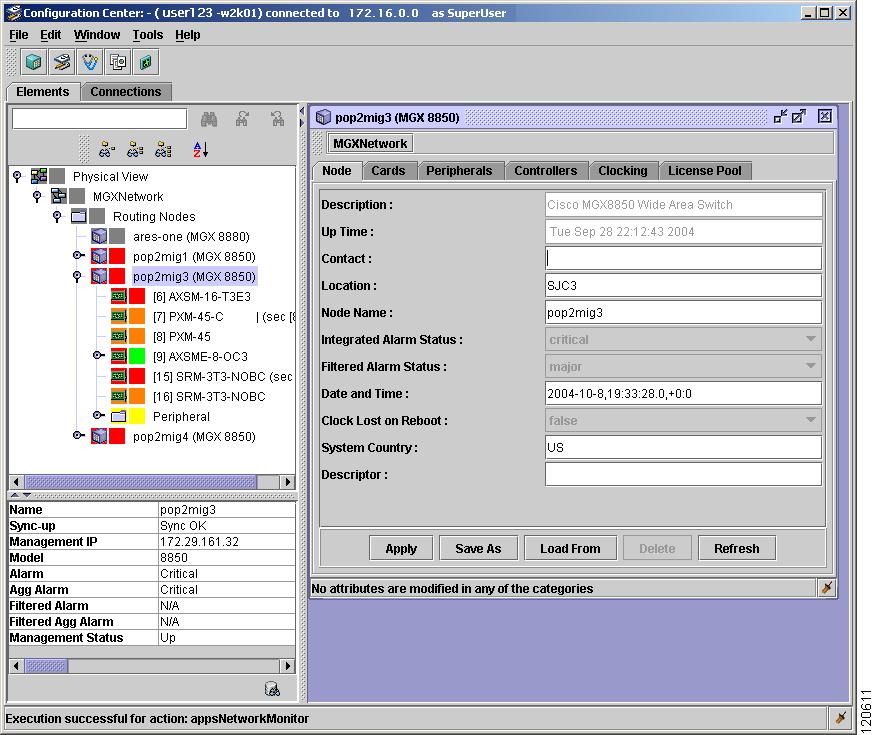Click the Descriptor input field
This screenshot has width=874, height=735.
pos(683,474)
